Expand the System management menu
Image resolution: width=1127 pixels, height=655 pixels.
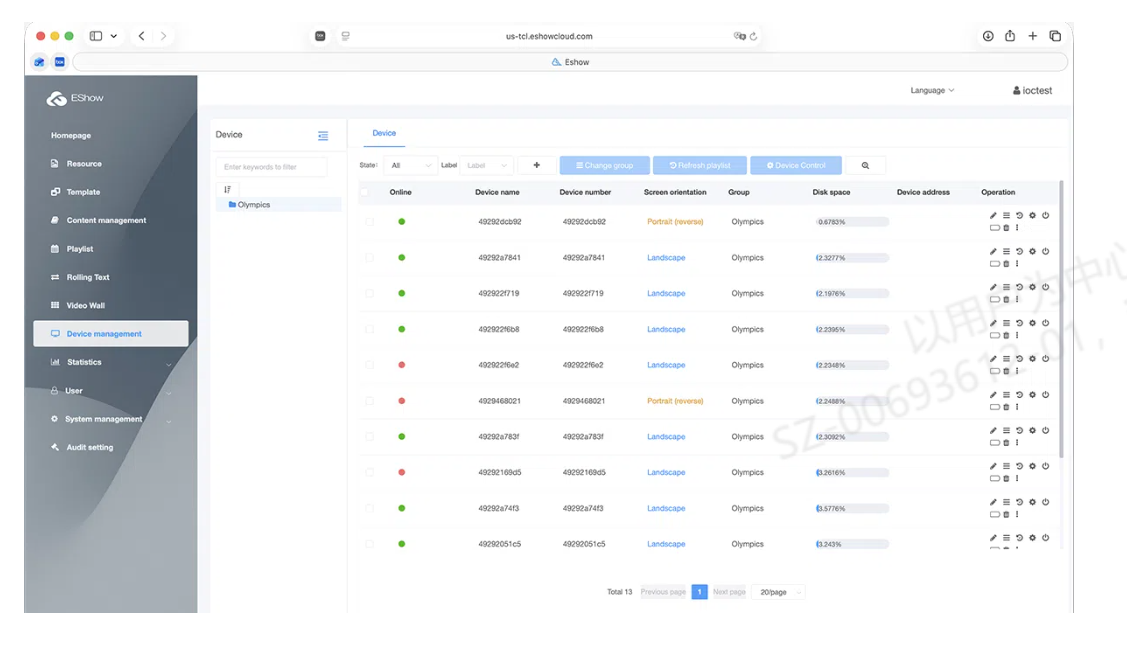(111, 419)
